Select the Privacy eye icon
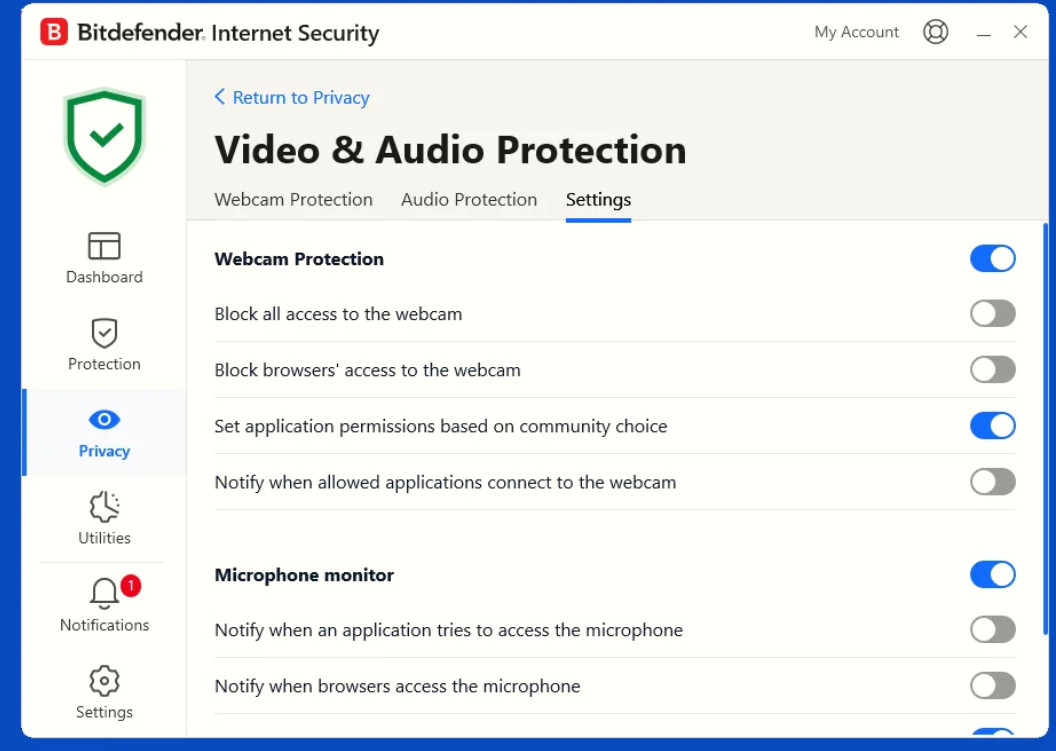The image size is (1056, 751). (x=104, y=420)
